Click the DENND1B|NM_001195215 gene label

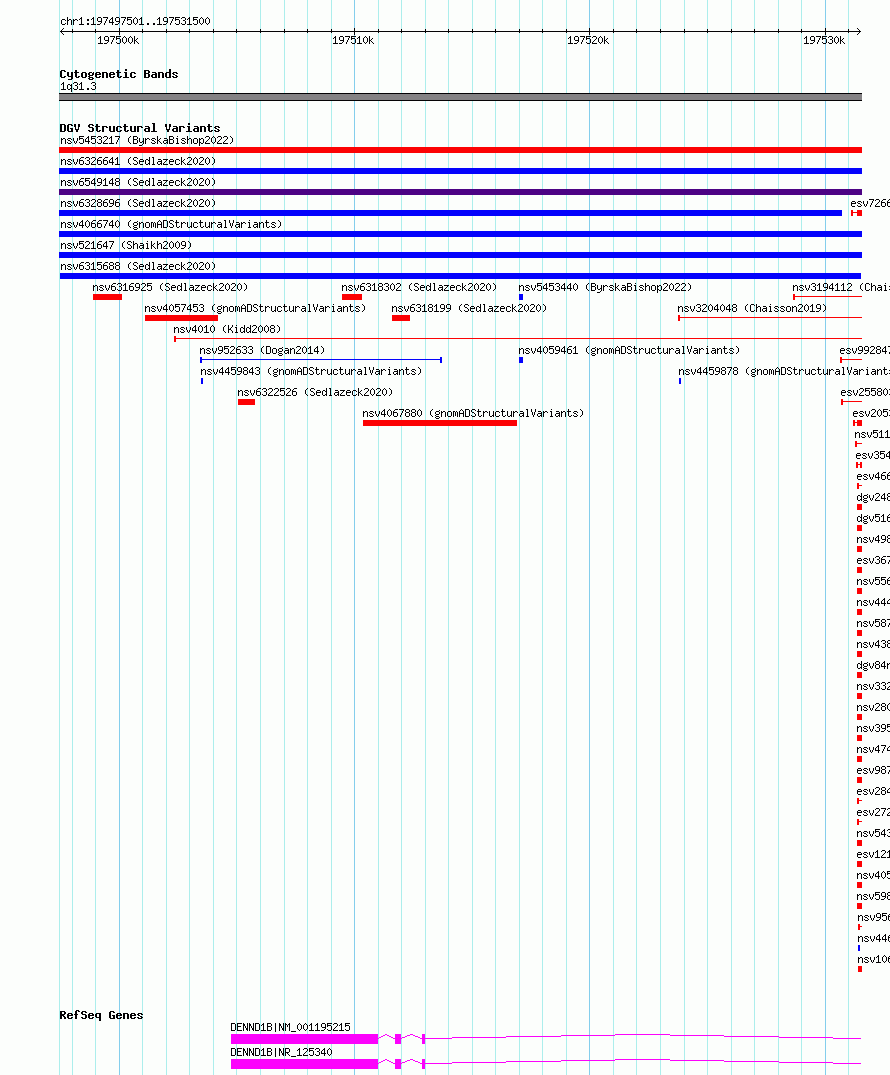[290, 1027]
